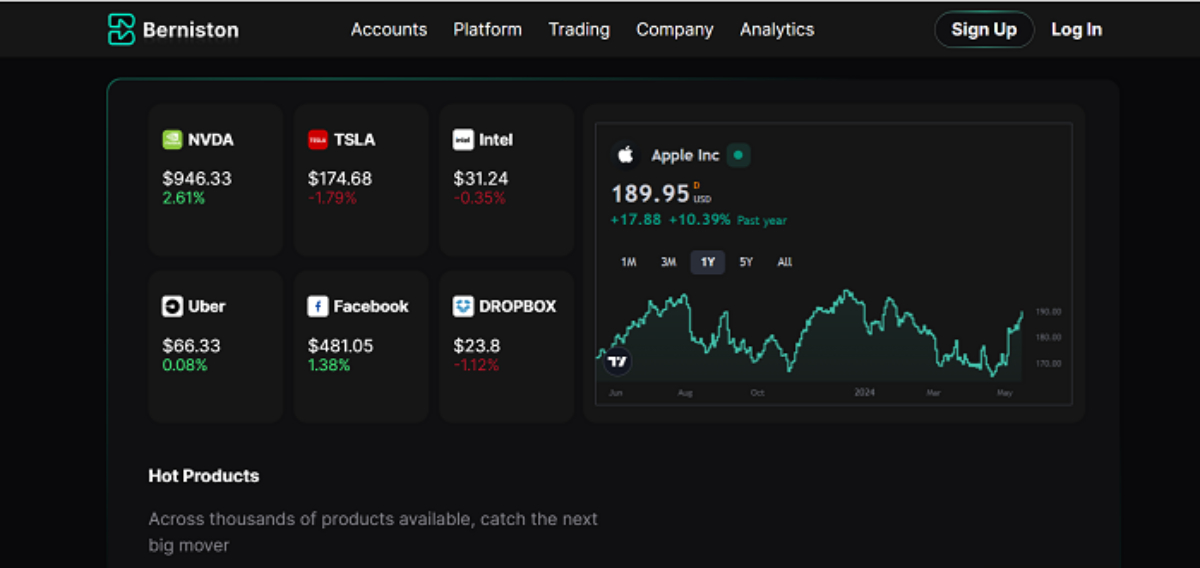
Task: Click the Apple price line chart
Action: click(810, 335)
